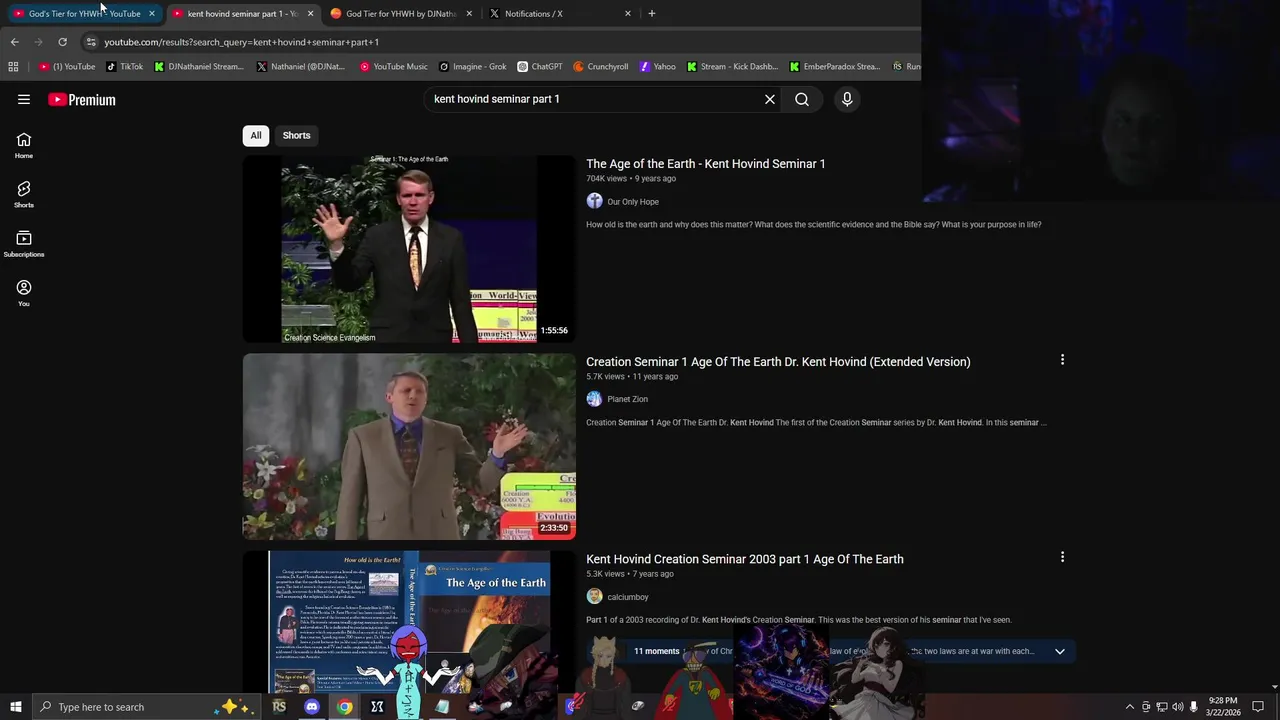Image resolution: width=1280 pixels, height=720 pixels.
Task: Open the Chrome apps grid bookmark
Action: click(x=13, y=67)
